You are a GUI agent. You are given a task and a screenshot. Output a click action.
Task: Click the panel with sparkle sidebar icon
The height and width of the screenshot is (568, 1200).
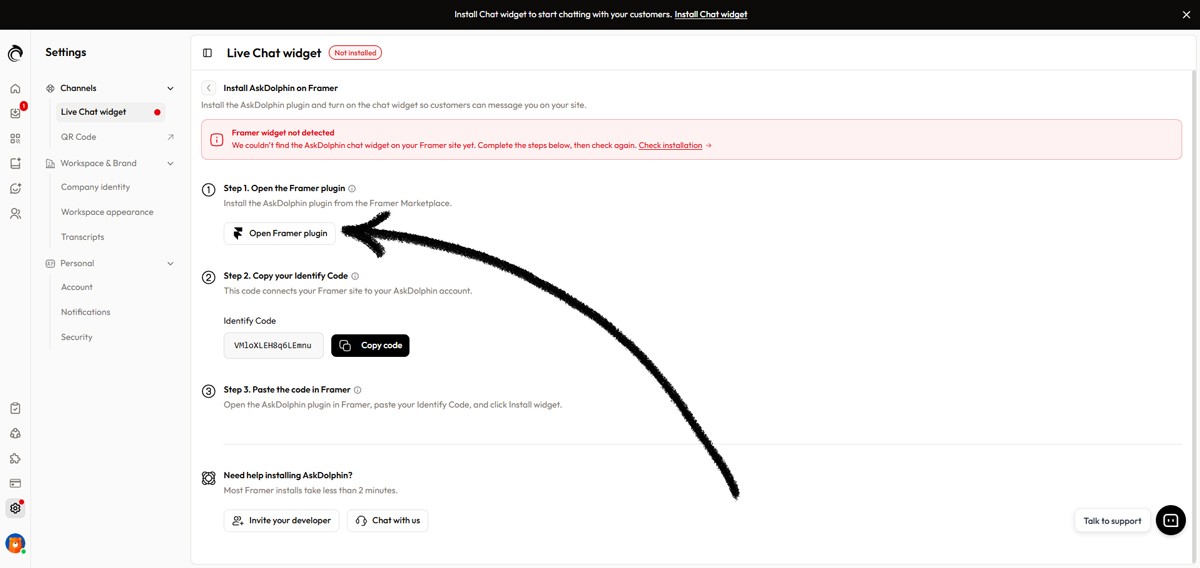(x=15, y=164)
